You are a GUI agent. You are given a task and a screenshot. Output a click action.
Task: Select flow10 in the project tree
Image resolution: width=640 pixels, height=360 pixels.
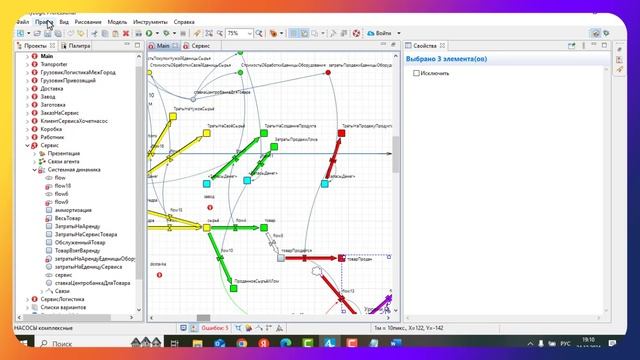[62, 186]
